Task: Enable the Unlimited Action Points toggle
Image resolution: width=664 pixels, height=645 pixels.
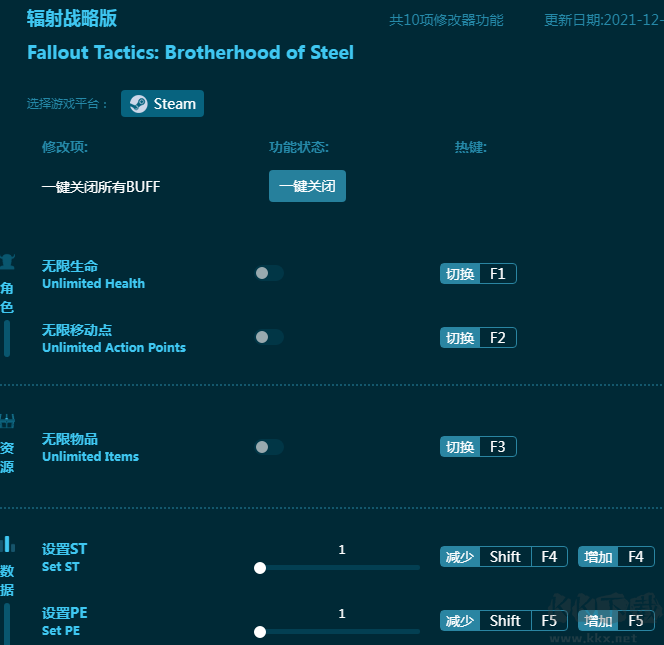Action: point(269,337)
